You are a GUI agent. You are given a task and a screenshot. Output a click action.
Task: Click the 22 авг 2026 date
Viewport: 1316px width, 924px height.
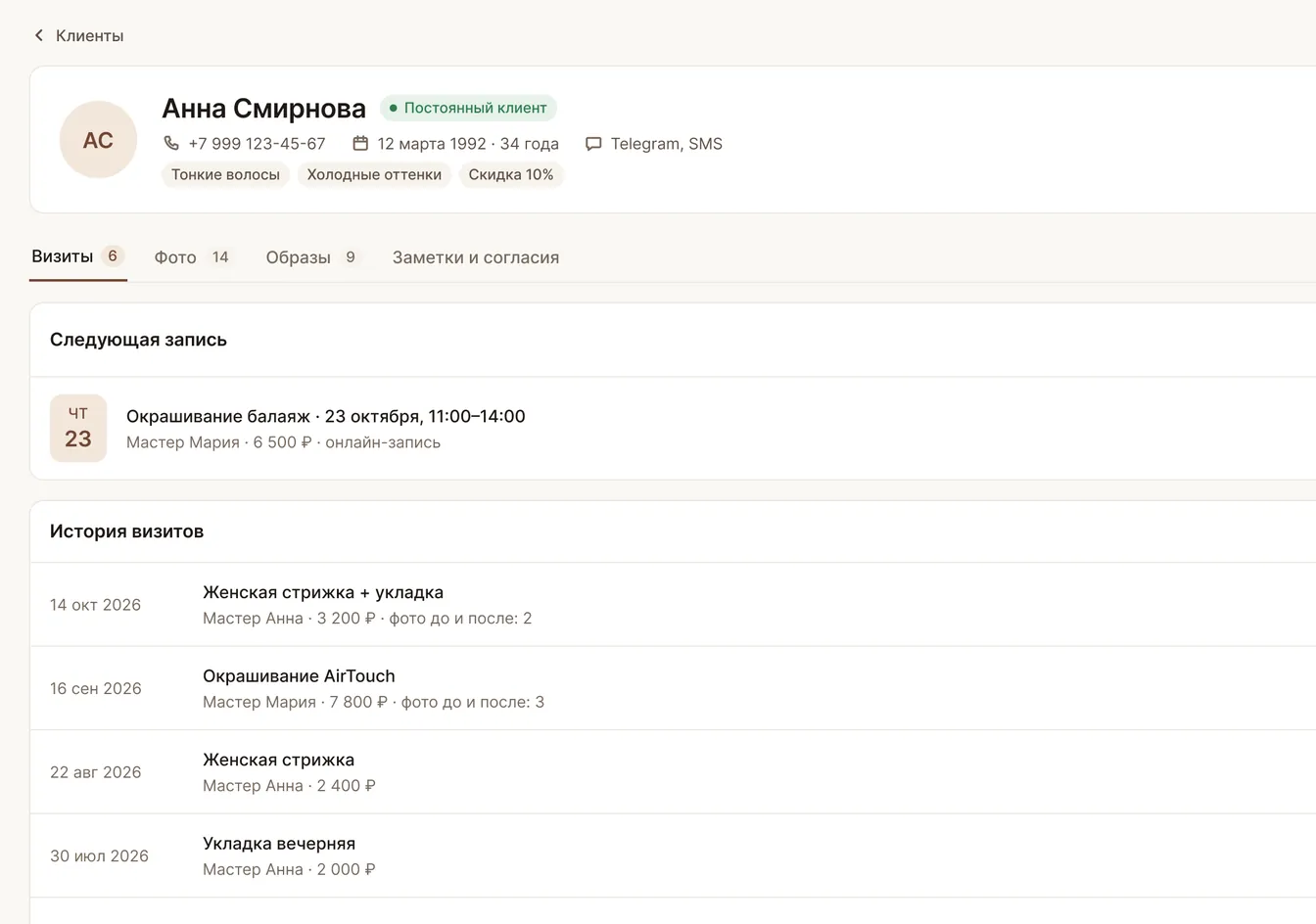click(95, 772)
